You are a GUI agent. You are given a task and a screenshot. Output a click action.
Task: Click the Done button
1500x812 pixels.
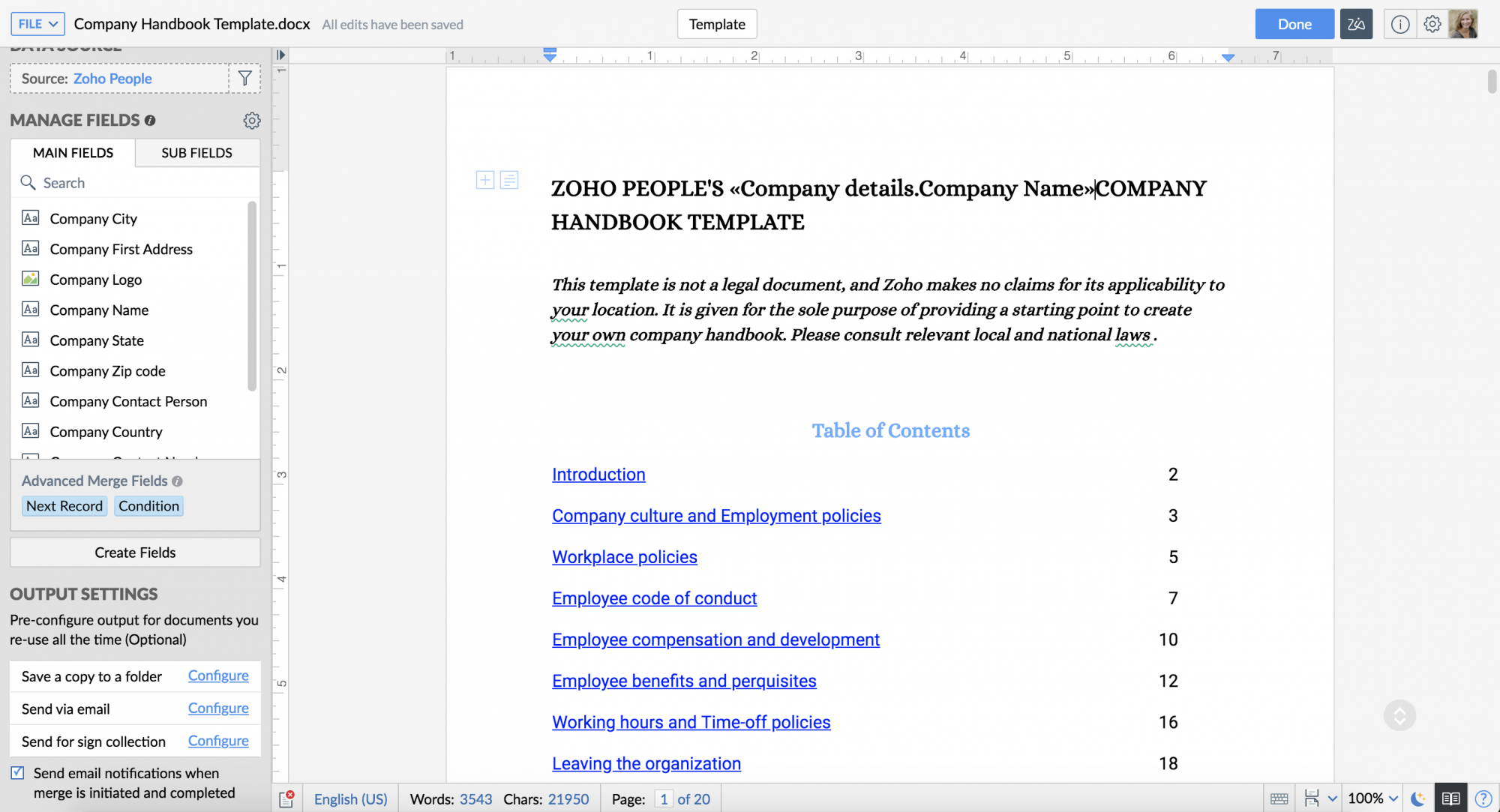pyautogui.click(x=1294, y=24)
